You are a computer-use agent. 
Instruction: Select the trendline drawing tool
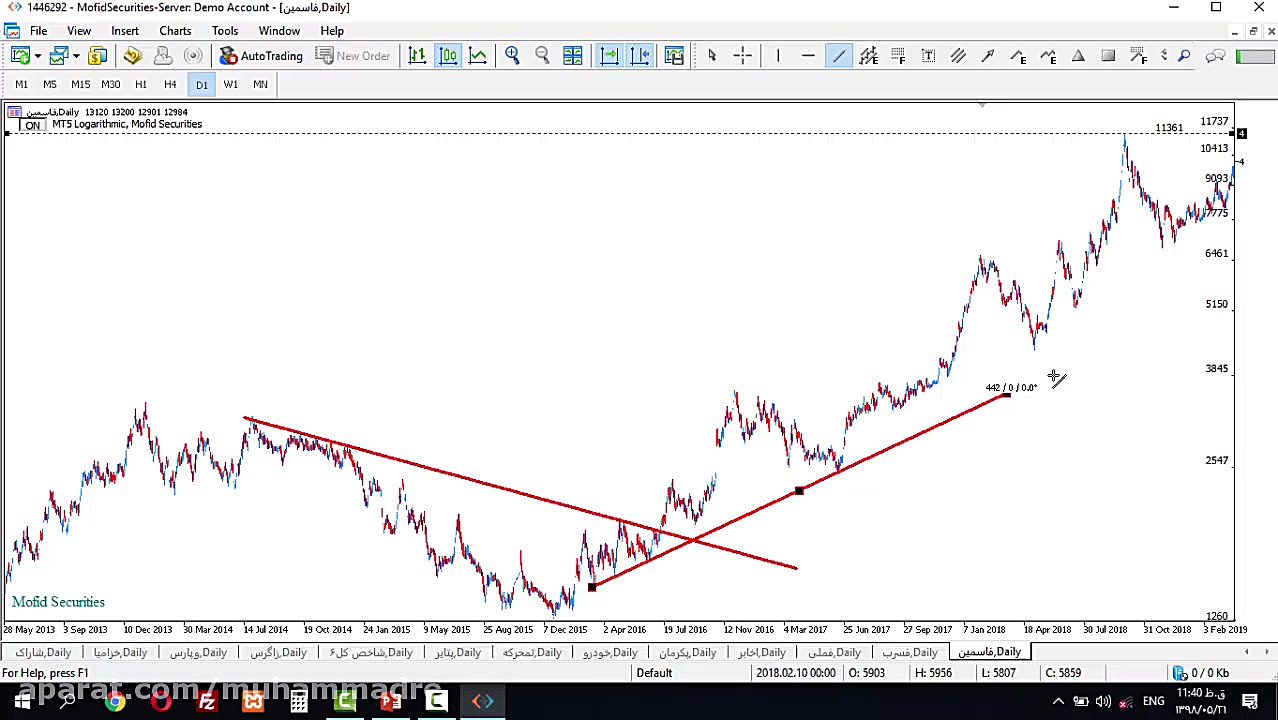[x=838, y=56]
